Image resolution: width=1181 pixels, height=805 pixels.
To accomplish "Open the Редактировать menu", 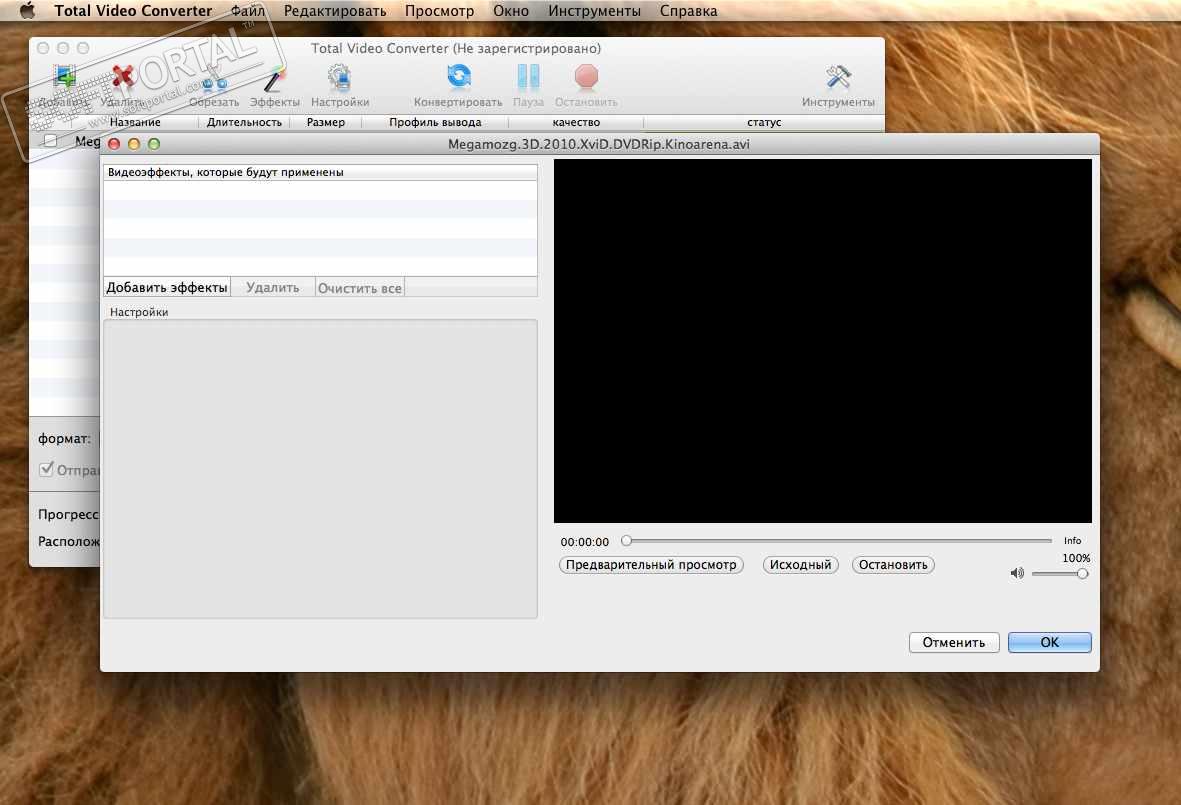I will click(x=334, y=11).
